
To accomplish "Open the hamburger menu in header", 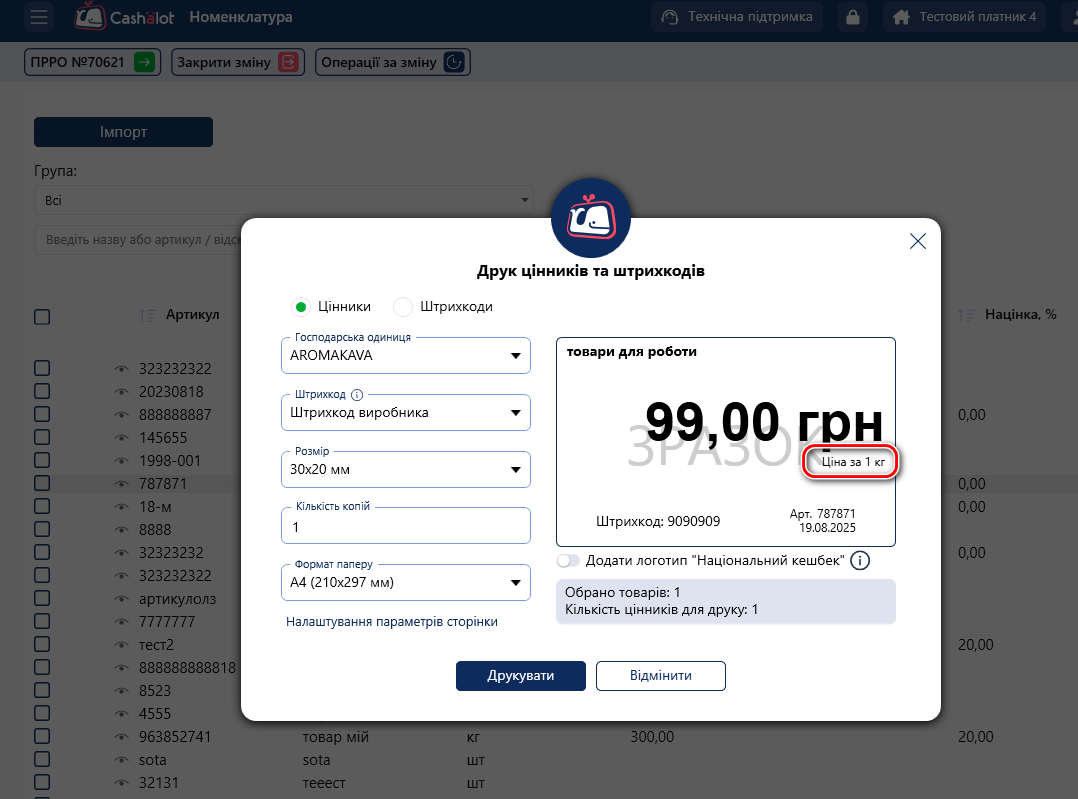I will (x=39, y=17).
